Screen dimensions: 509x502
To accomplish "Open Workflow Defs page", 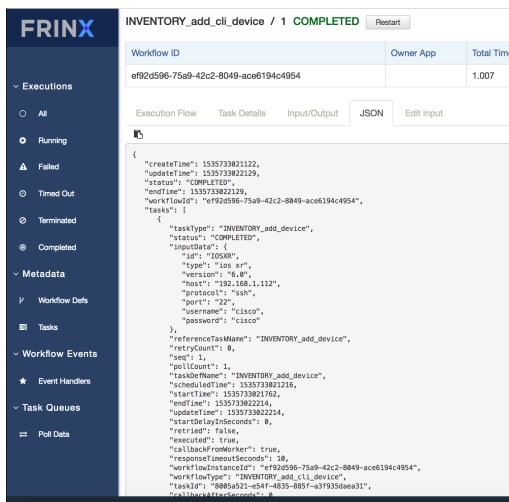I will point(63,300).
